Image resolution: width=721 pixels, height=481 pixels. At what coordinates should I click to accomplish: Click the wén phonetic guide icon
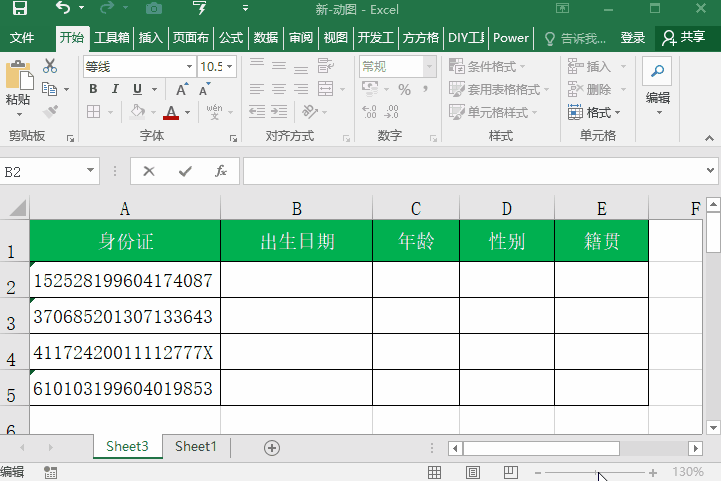pos(214,112)
